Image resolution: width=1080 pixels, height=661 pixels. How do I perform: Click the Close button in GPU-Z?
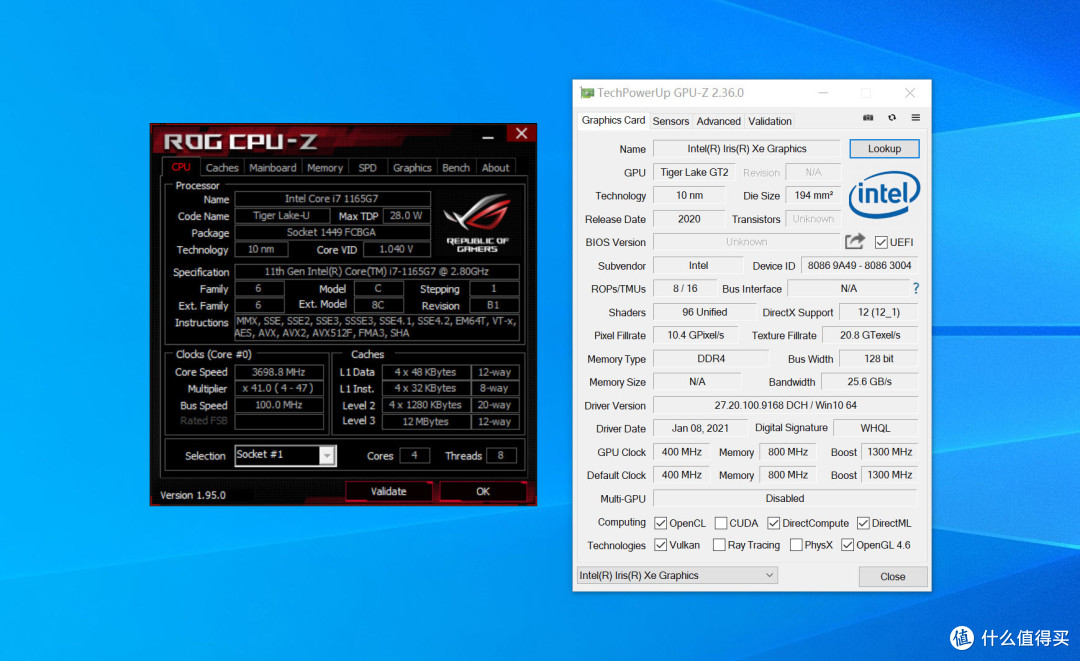pyautogui.click(x=893, y=576)
